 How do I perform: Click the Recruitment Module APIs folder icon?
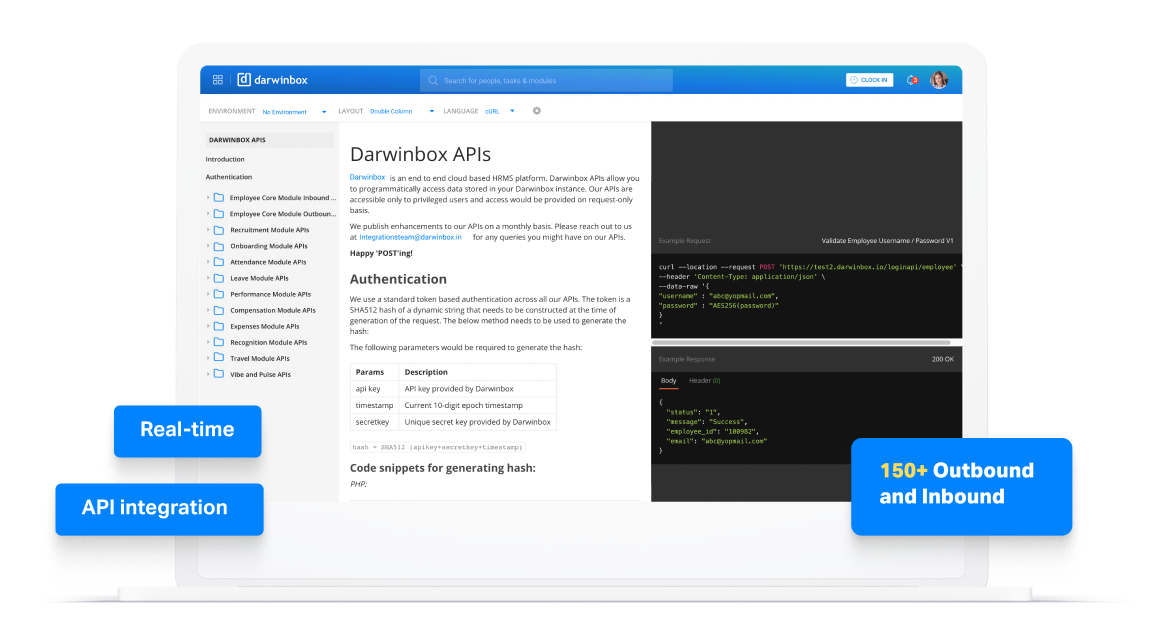click(219, 230)
